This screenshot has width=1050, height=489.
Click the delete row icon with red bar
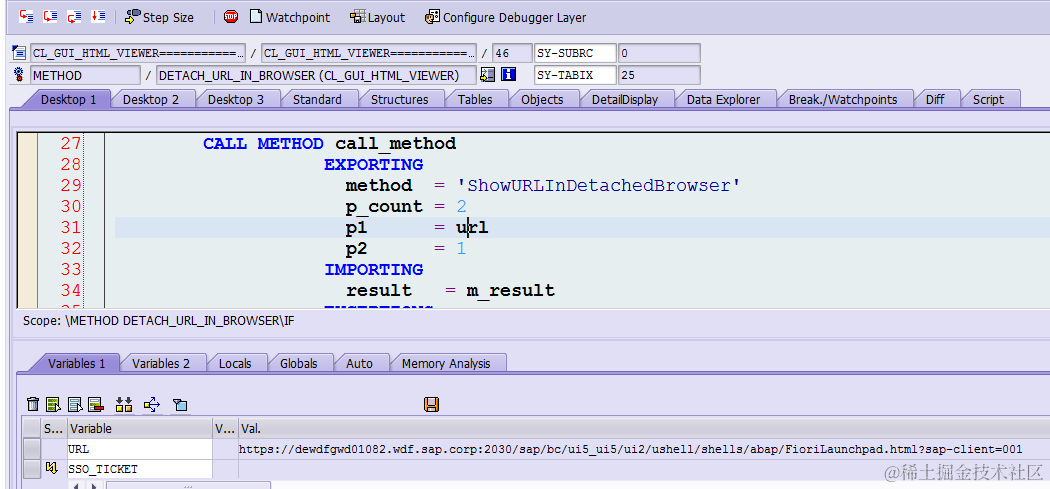(x=96, y=404)
